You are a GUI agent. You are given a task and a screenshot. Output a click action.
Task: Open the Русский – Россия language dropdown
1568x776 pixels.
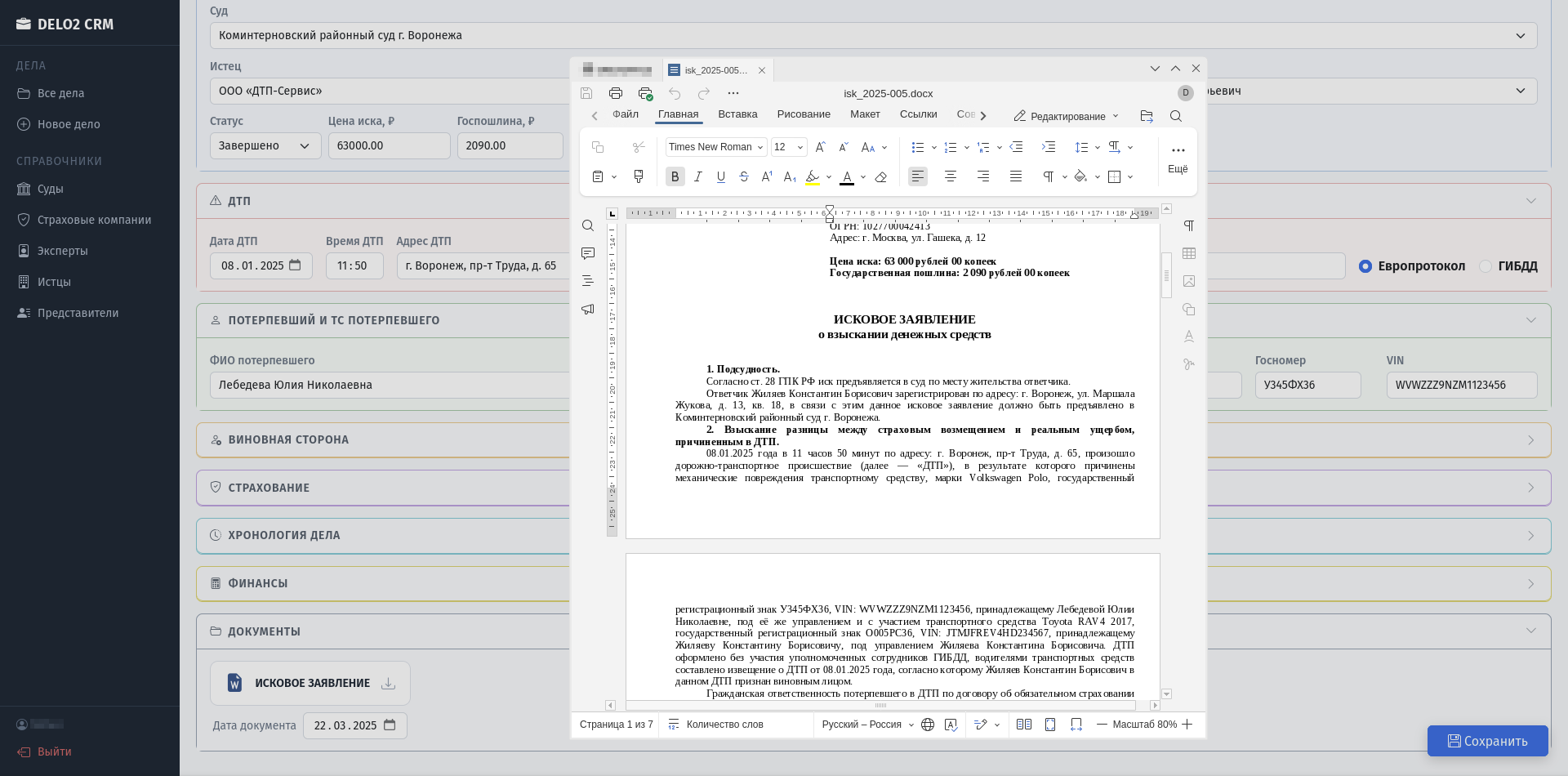coord(867,725)
